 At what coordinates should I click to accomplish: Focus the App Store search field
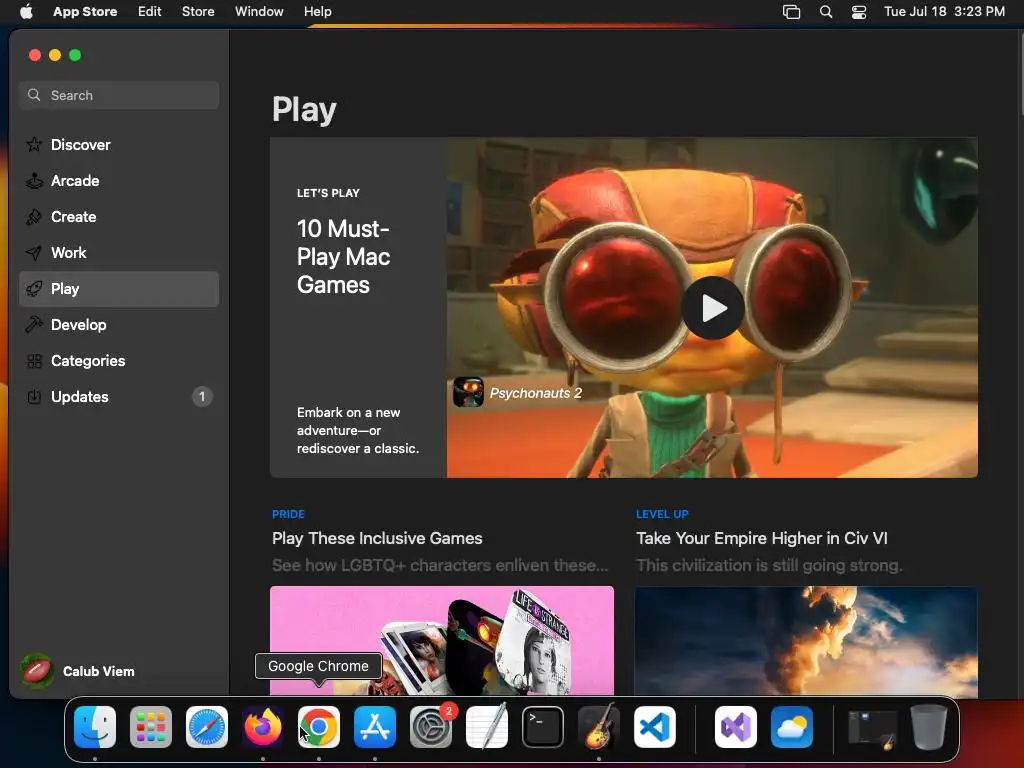click(119, 95)
